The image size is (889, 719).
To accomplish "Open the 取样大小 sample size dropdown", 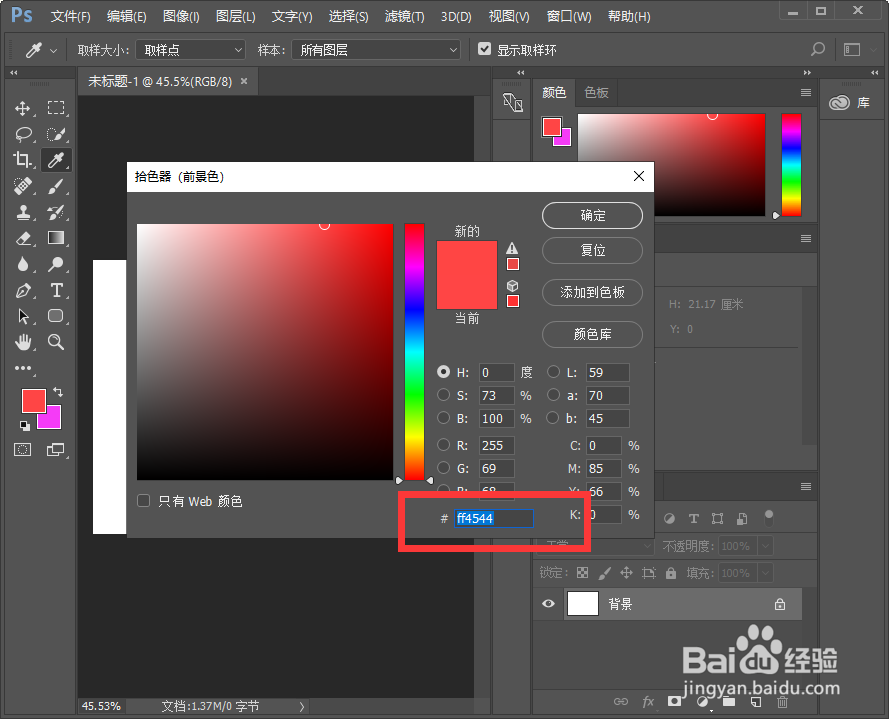I will coord(190,50).
